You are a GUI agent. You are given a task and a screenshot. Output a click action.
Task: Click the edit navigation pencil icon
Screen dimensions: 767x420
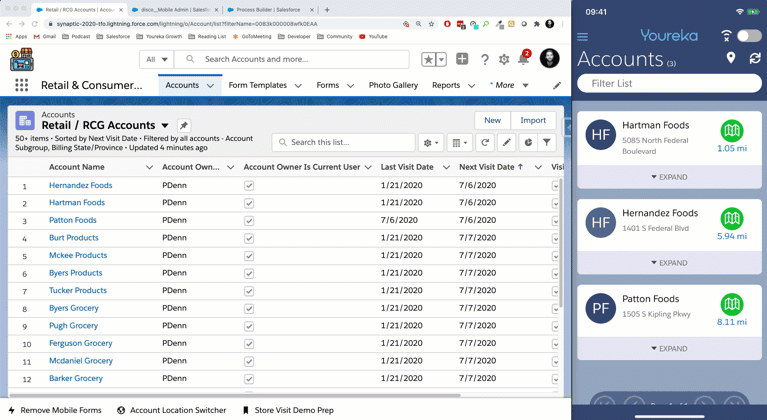coord(557,86)
